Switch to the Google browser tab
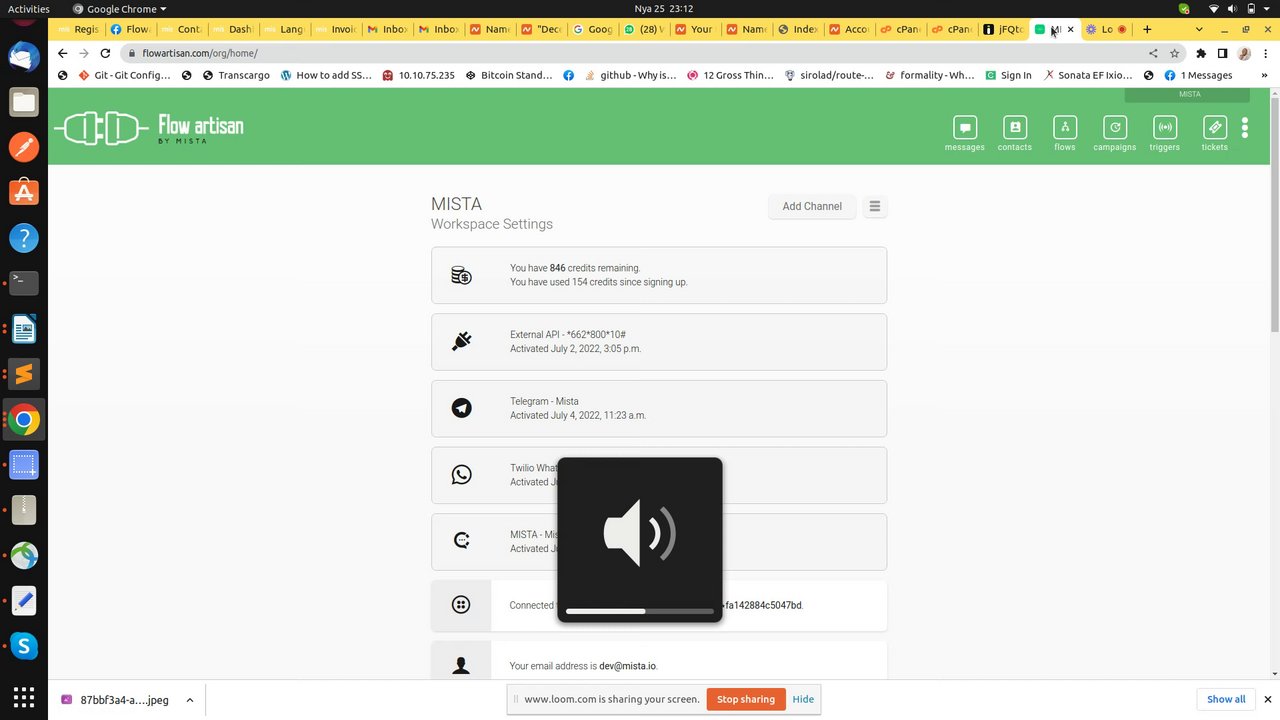 point(593,29)
